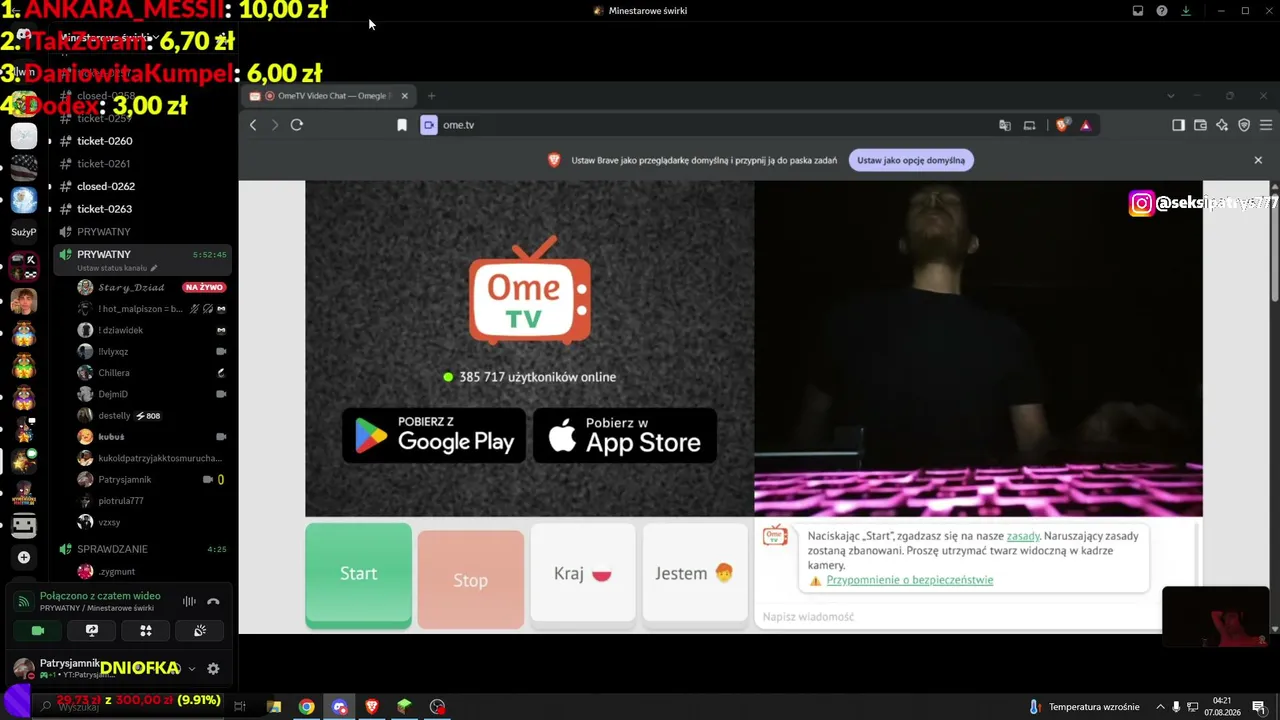Open Brave Leo AI sparkle icon
The height and width of the screenshot is (720, 1280).
1222,125
